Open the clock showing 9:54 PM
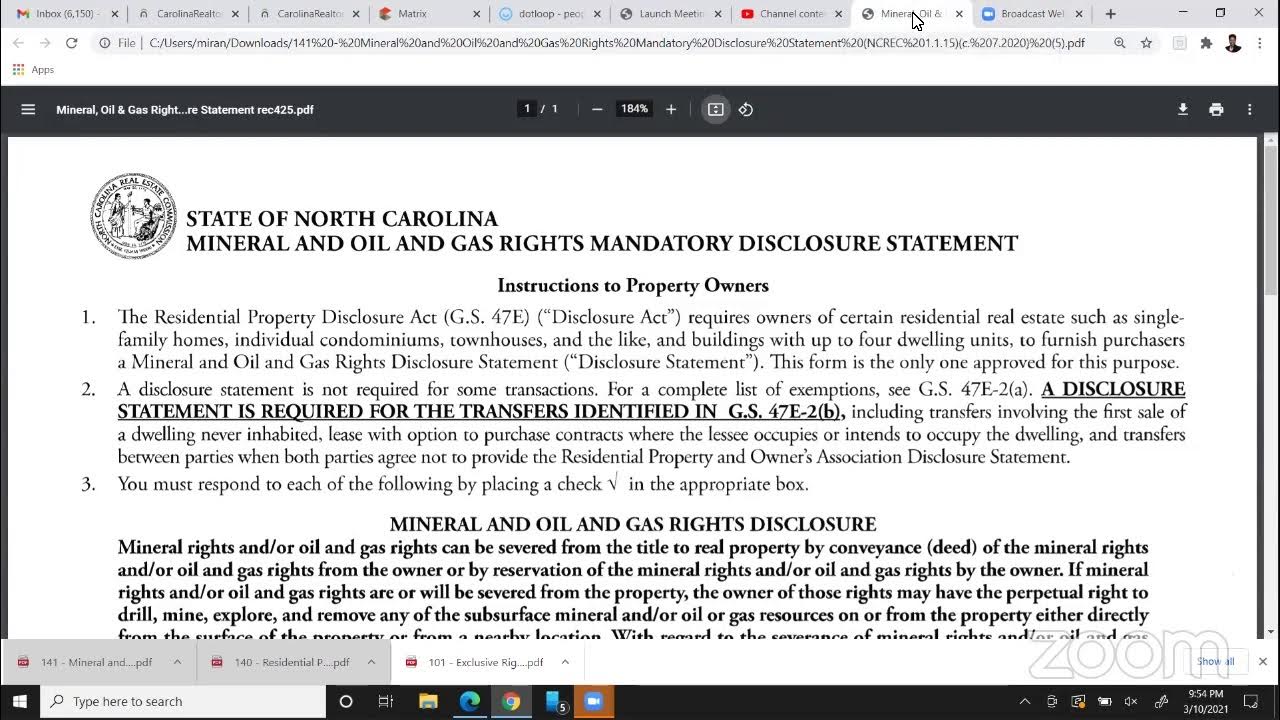The width and height of the screenshot is (1280, 720). click(x=1206, y=701)
